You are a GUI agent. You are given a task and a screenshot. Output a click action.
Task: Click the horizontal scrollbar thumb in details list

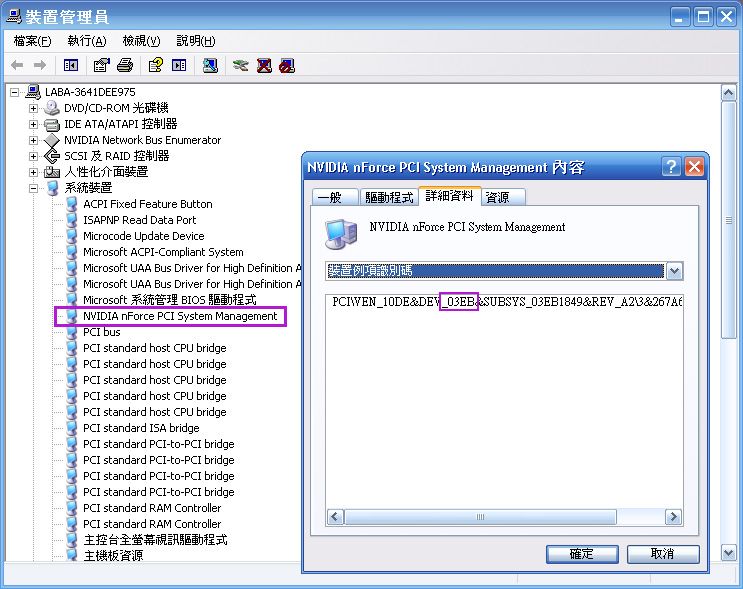pos(480,517)
